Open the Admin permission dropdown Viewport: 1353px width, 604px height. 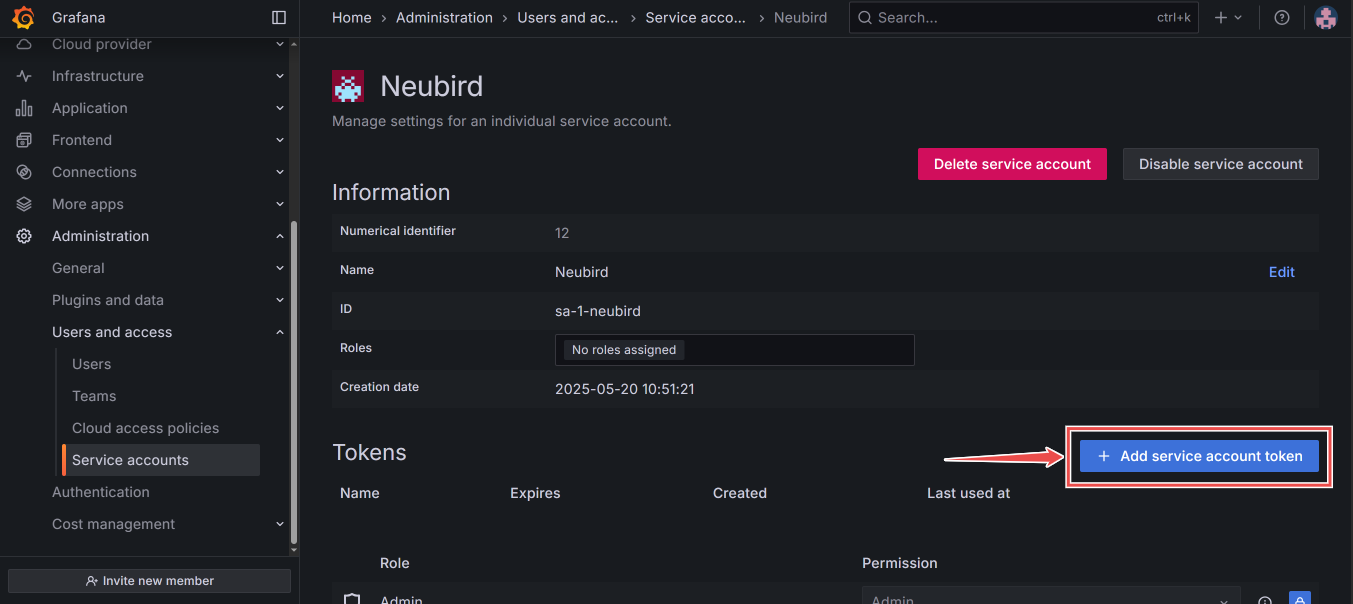coord(1050,597)
